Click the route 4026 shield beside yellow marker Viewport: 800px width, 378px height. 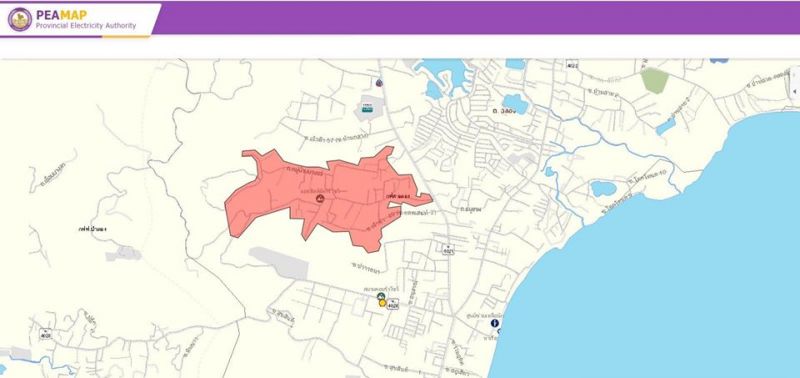[393, 305]
